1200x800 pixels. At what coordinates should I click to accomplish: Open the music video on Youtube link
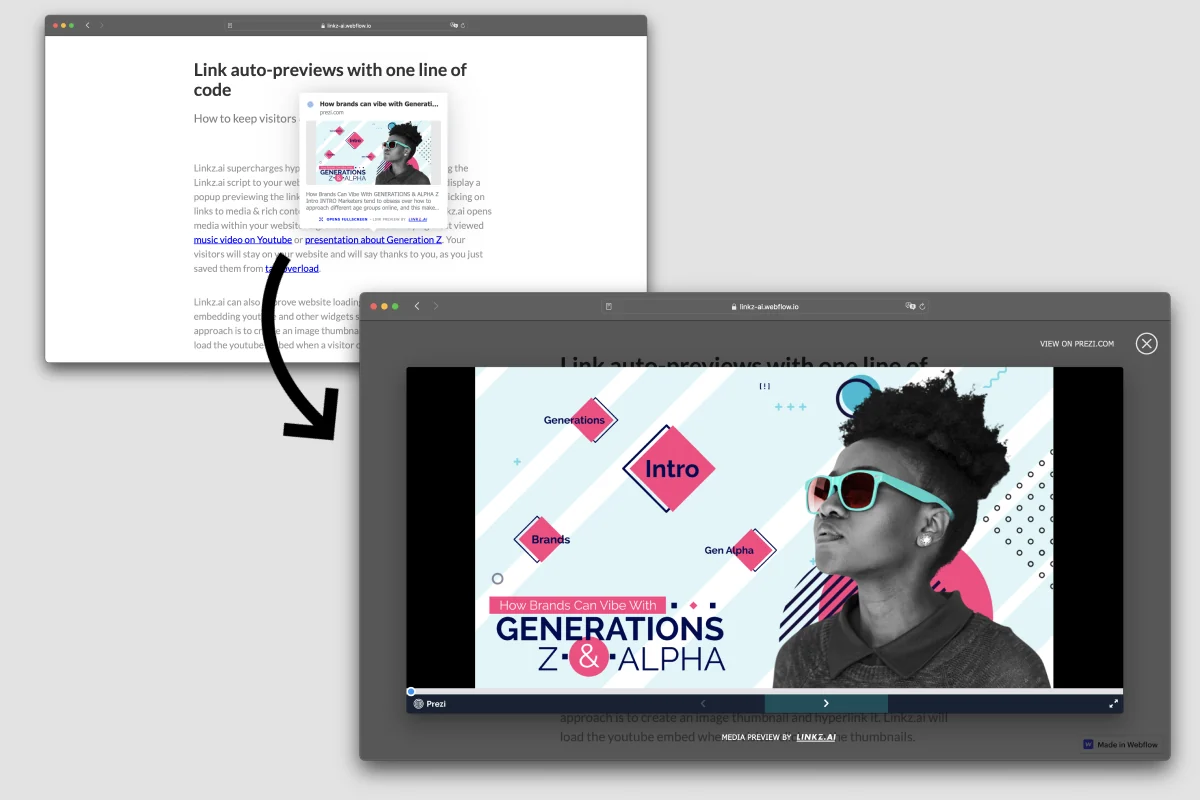click(243, 240)
